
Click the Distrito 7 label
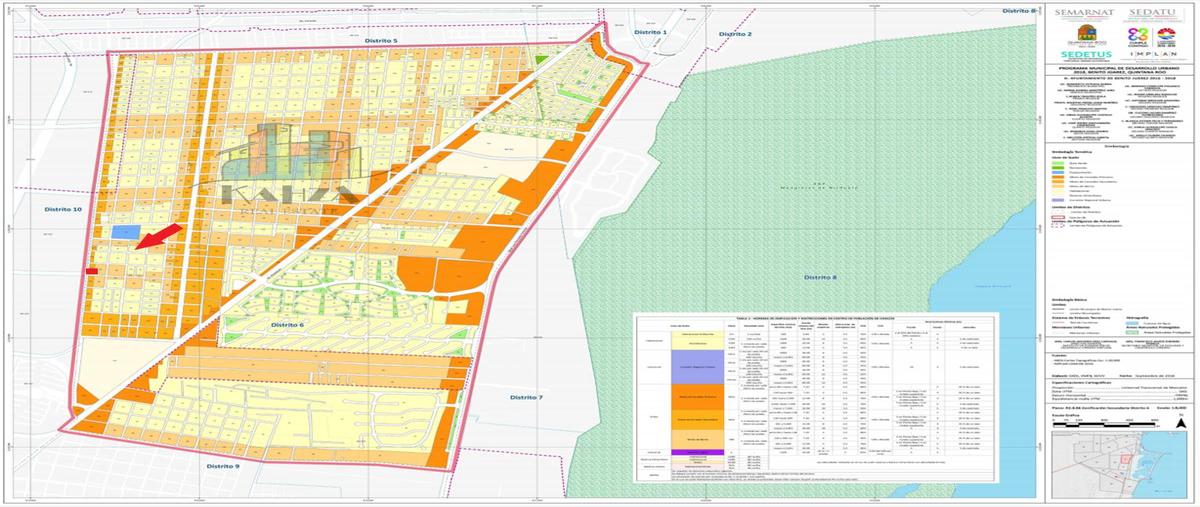click(x=526, y=398)
